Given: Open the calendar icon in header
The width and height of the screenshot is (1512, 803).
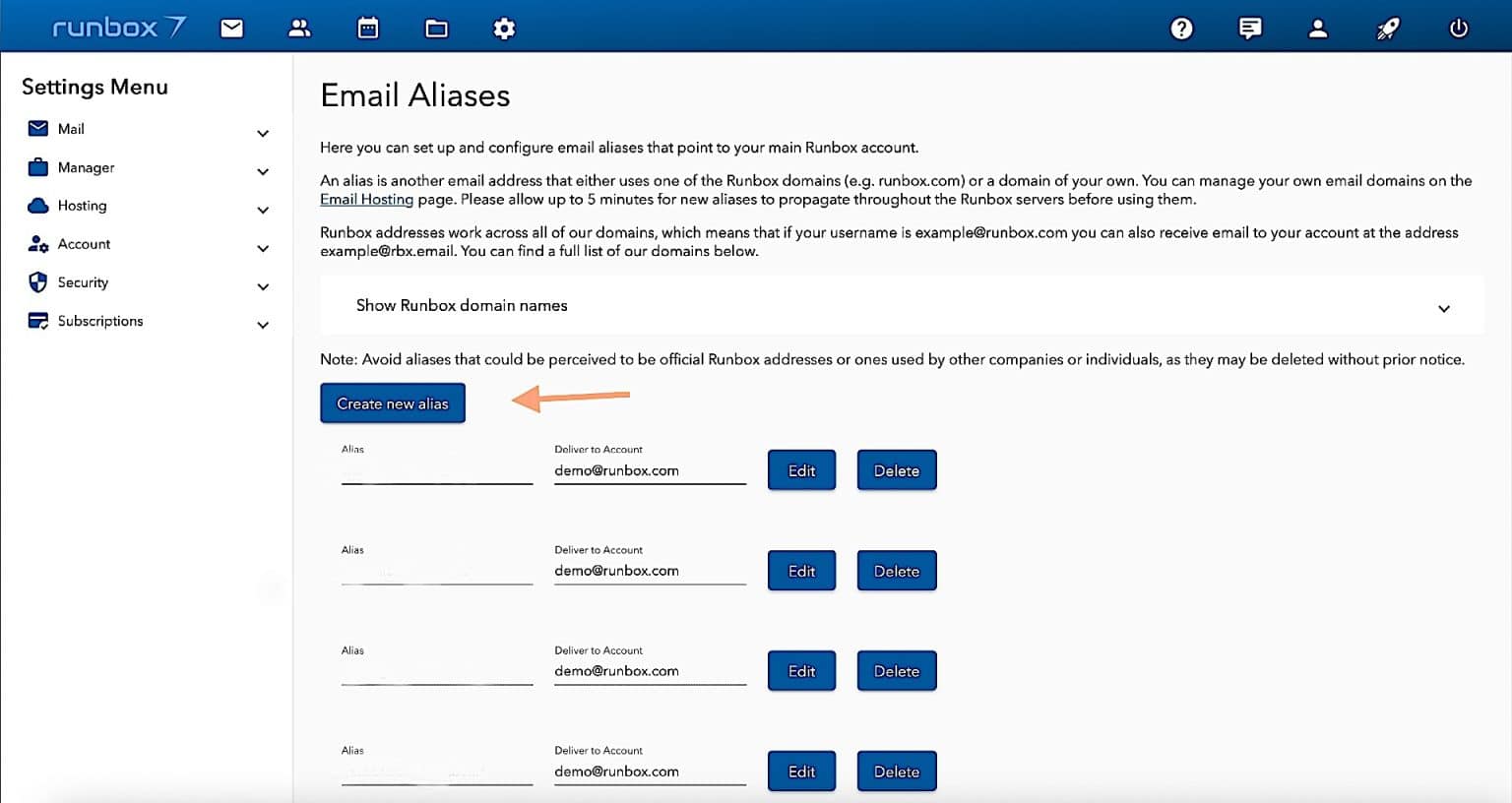Looking at the screenshot, I should pos(368,29).
